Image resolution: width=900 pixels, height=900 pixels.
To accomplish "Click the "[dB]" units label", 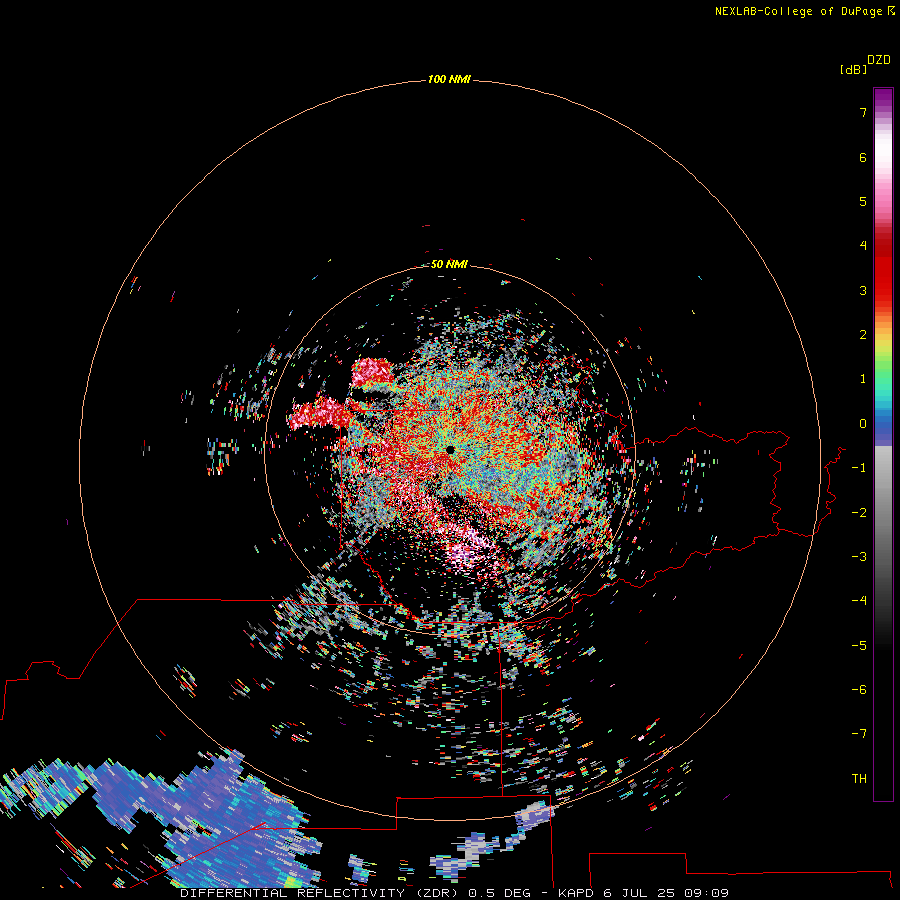I will (x=853, y=69).
